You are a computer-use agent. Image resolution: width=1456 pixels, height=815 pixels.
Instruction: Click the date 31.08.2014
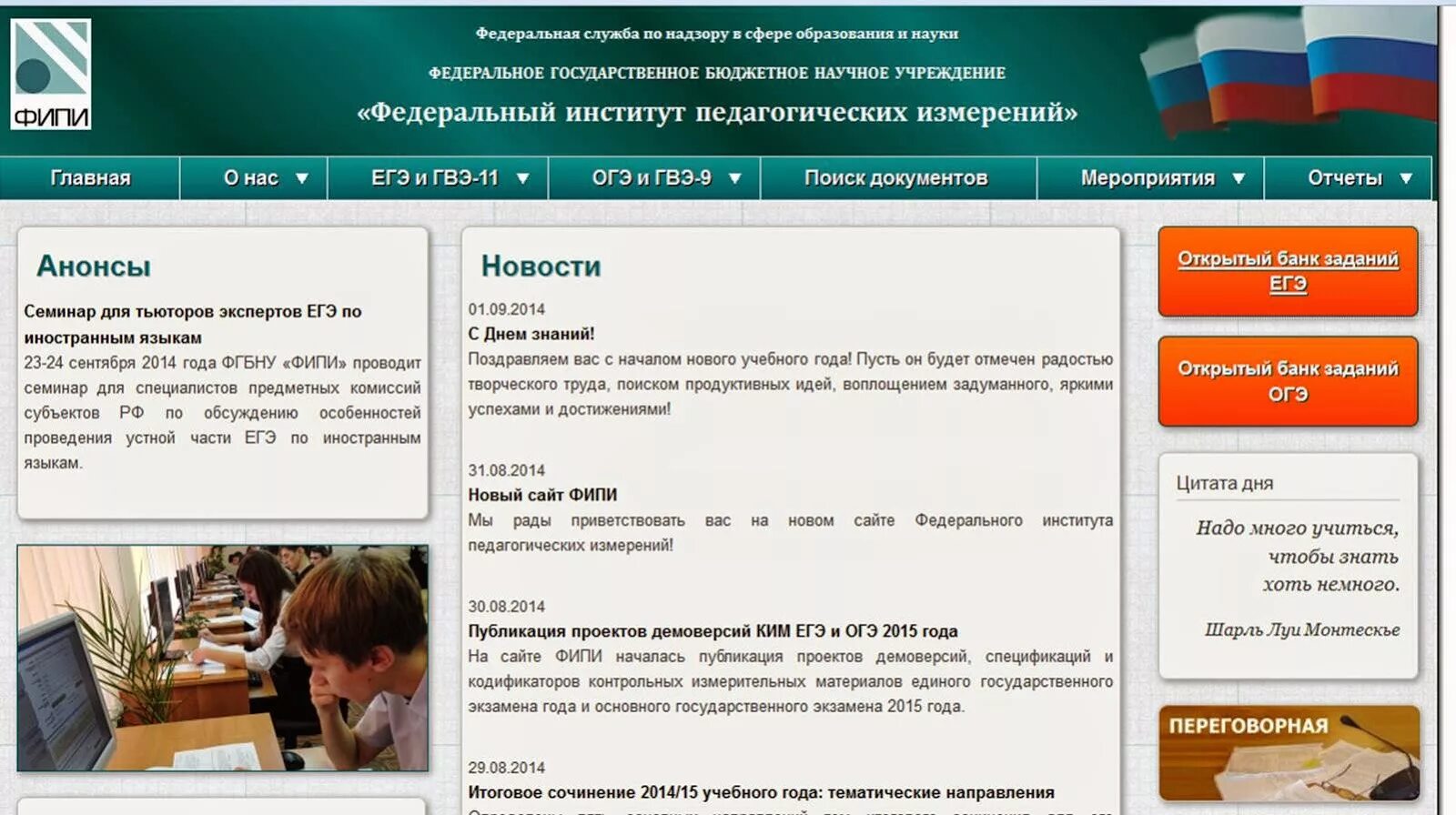[x=507, y=470]
